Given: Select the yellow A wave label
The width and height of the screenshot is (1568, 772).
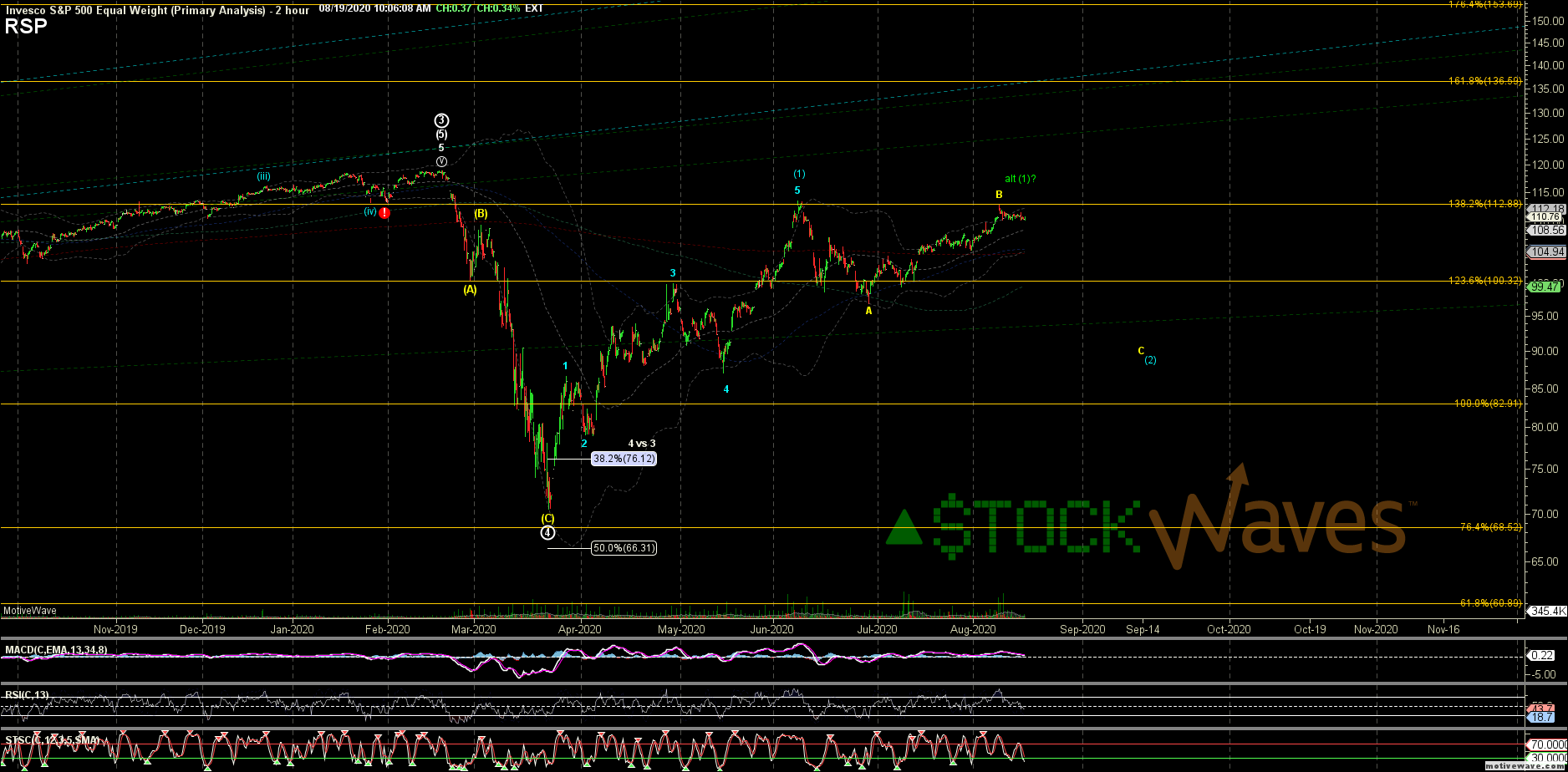Looking at the screenshot, I should click(868, 311).
